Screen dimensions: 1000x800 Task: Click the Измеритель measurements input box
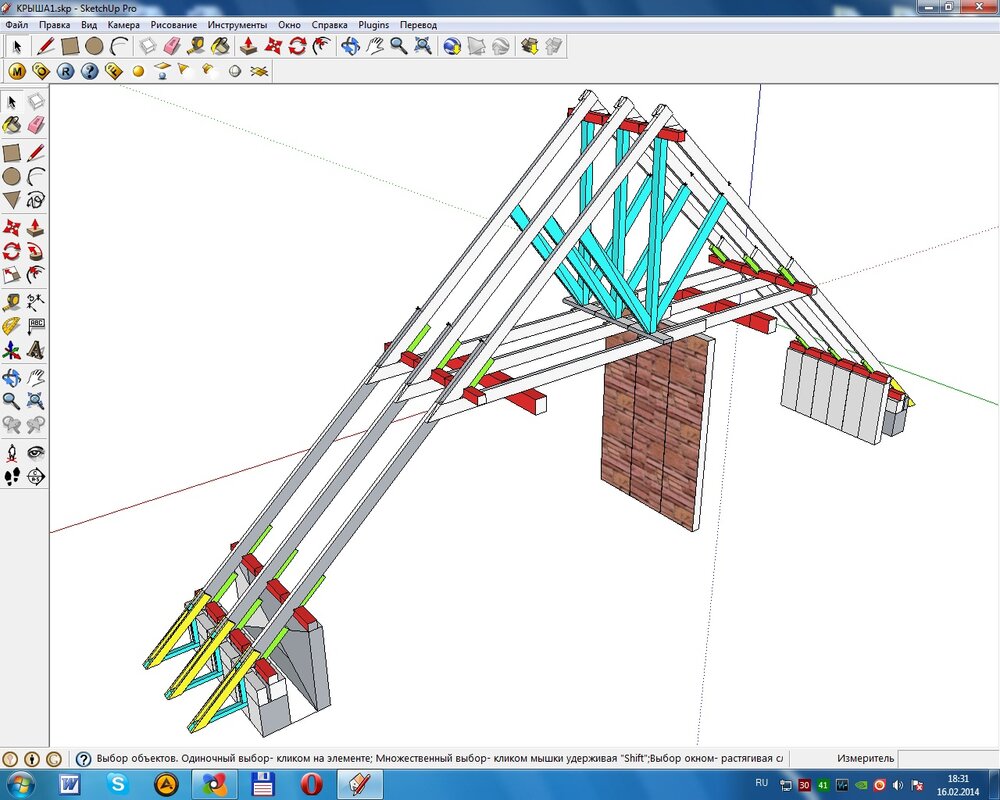point(946,759)
